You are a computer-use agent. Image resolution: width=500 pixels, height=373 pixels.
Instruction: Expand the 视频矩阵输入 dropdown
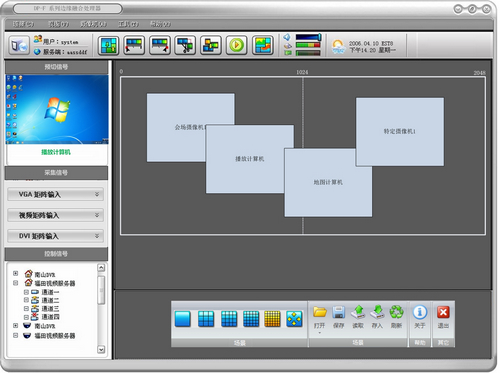click(x=56, y=215)
